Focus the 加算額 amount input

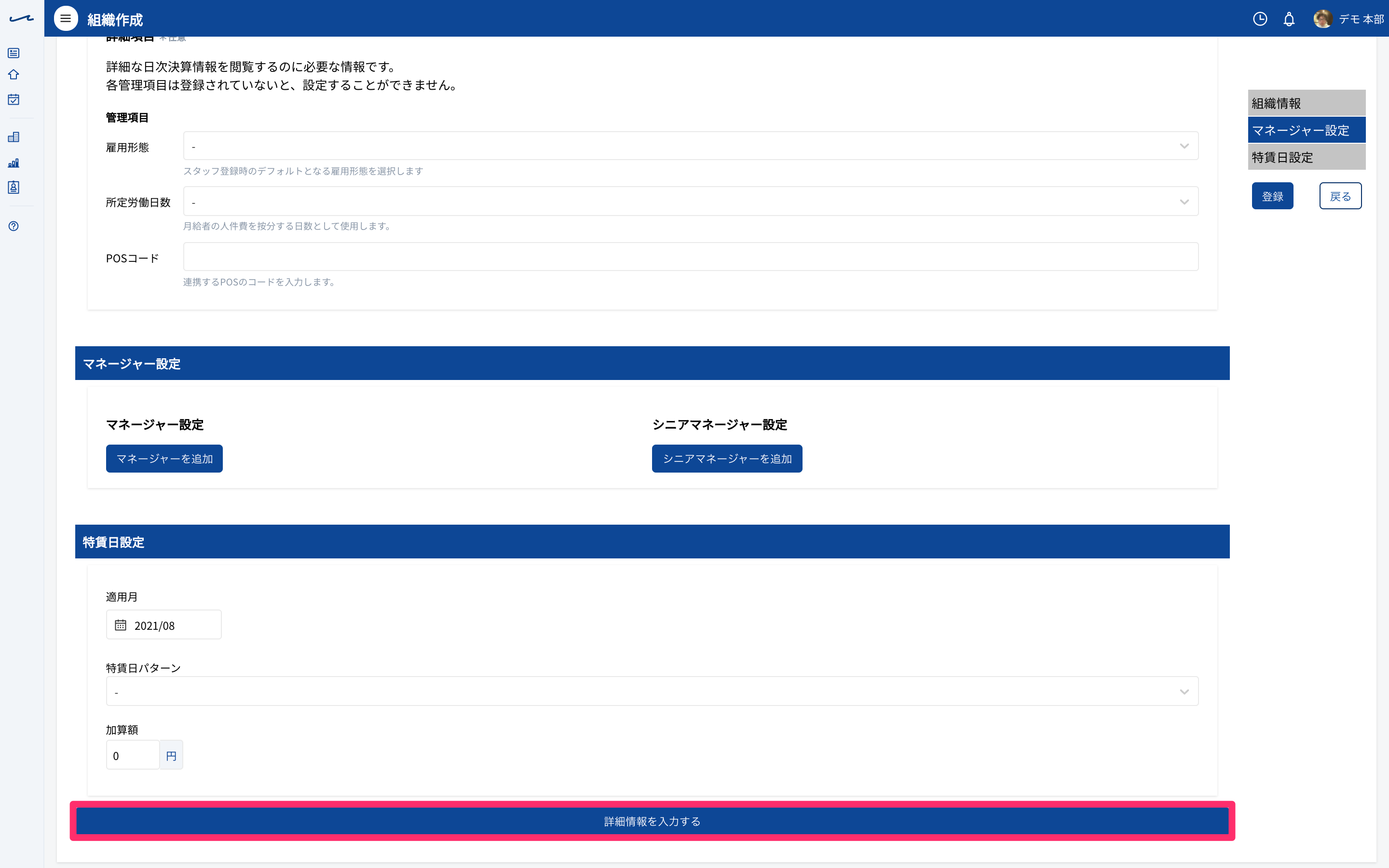[x=133, y=756]
